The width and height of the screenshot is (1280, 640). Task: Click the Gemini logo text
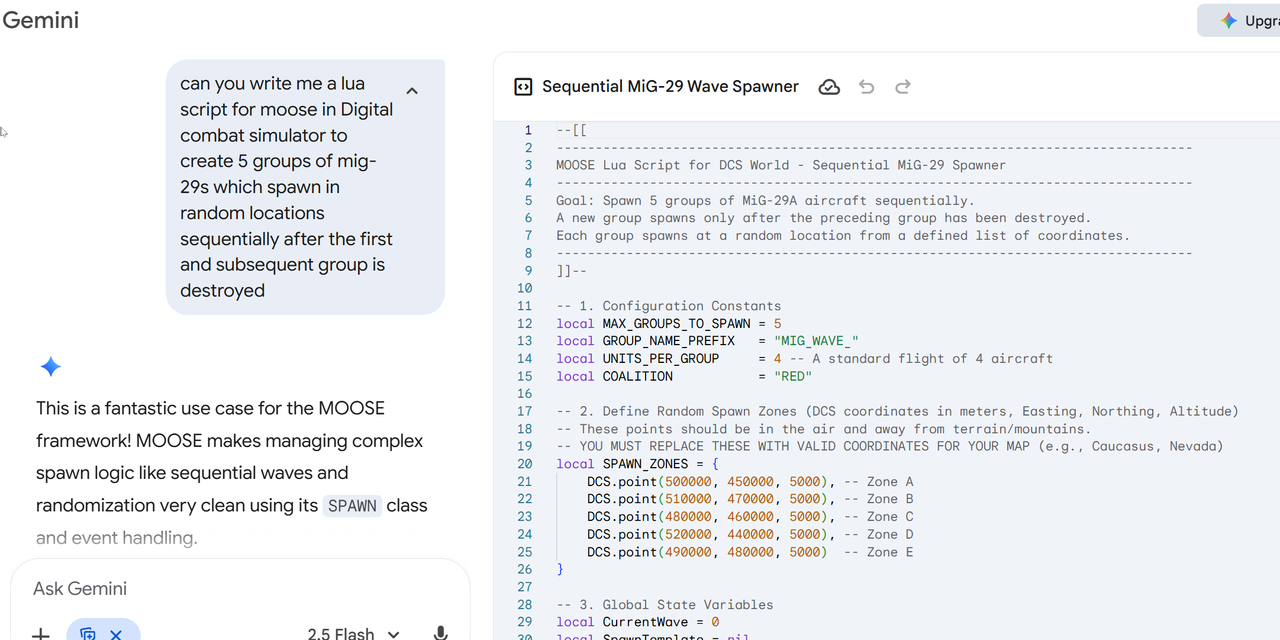click(41, 20)
